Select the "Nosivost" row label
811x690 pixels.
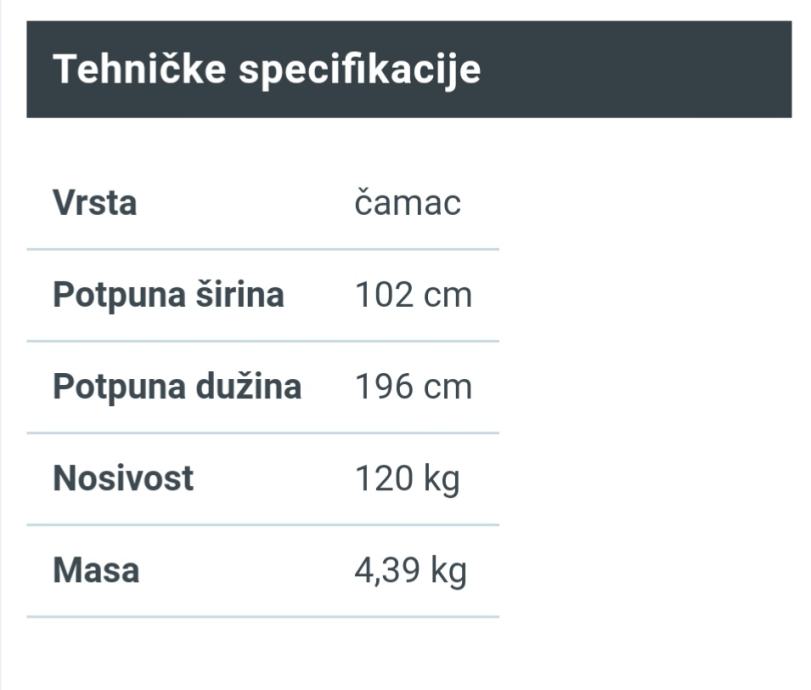(123, 478)
